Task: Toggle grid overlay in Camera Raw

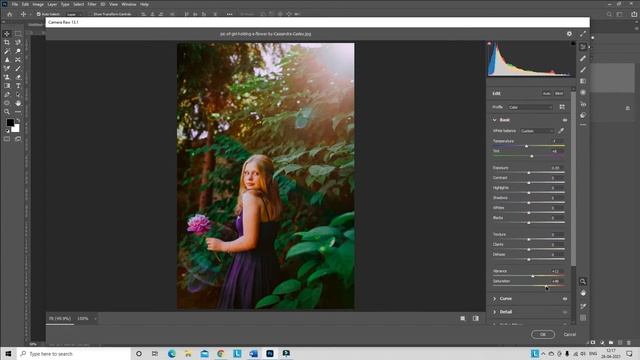Action: click(x=583, y=318)
